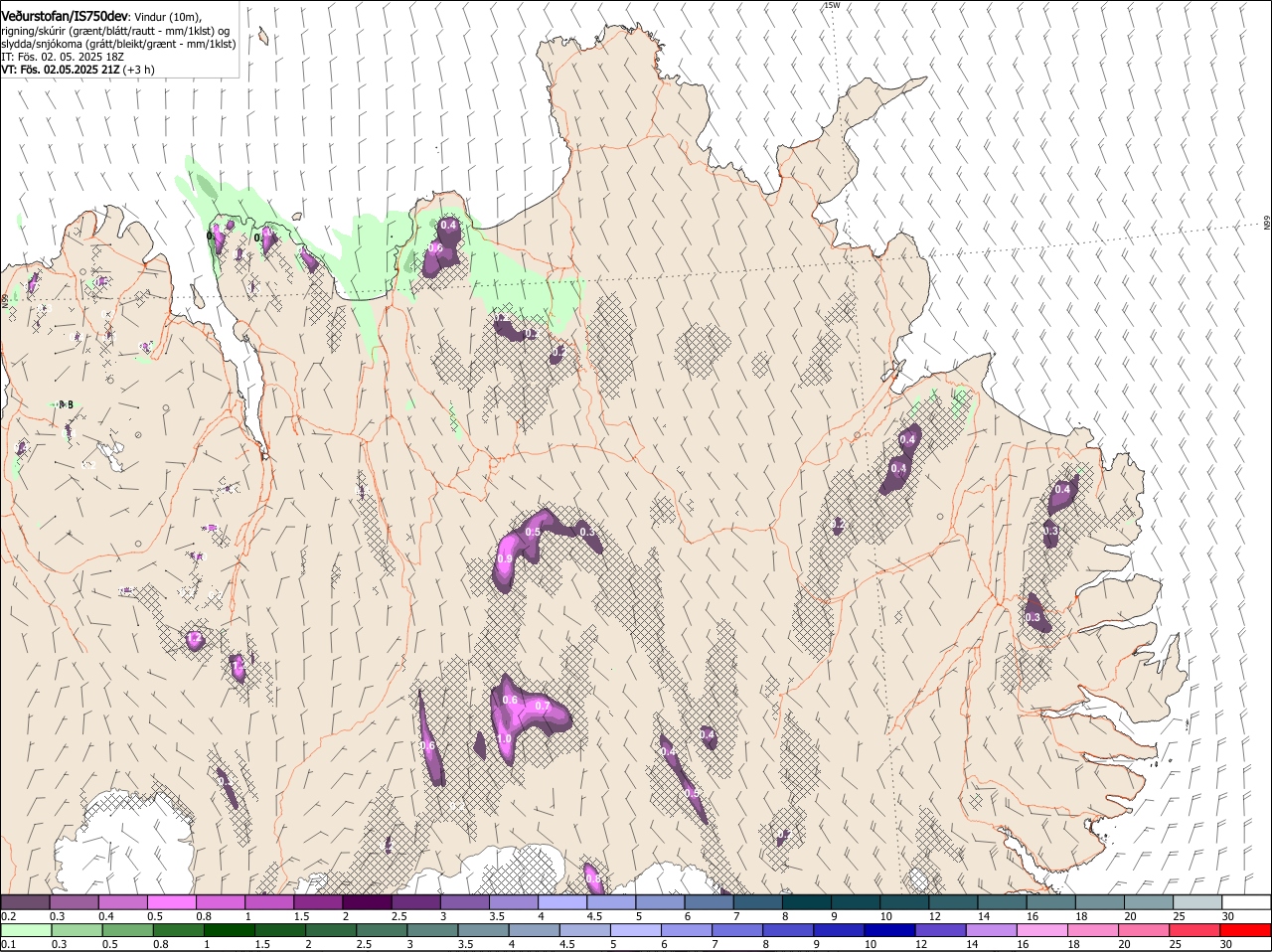Click the pale green rain-scale swatch labeled 0.1

[25, 930]
